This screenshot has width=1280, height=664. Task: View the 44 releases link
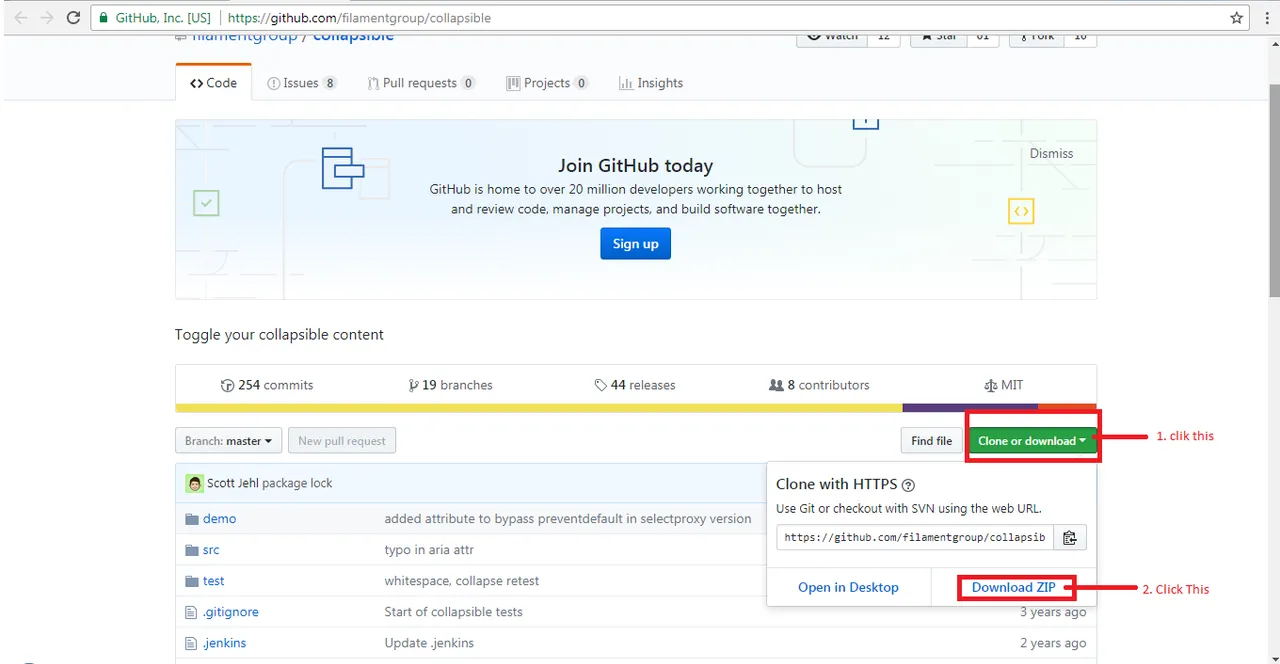[x=635, y=385]
